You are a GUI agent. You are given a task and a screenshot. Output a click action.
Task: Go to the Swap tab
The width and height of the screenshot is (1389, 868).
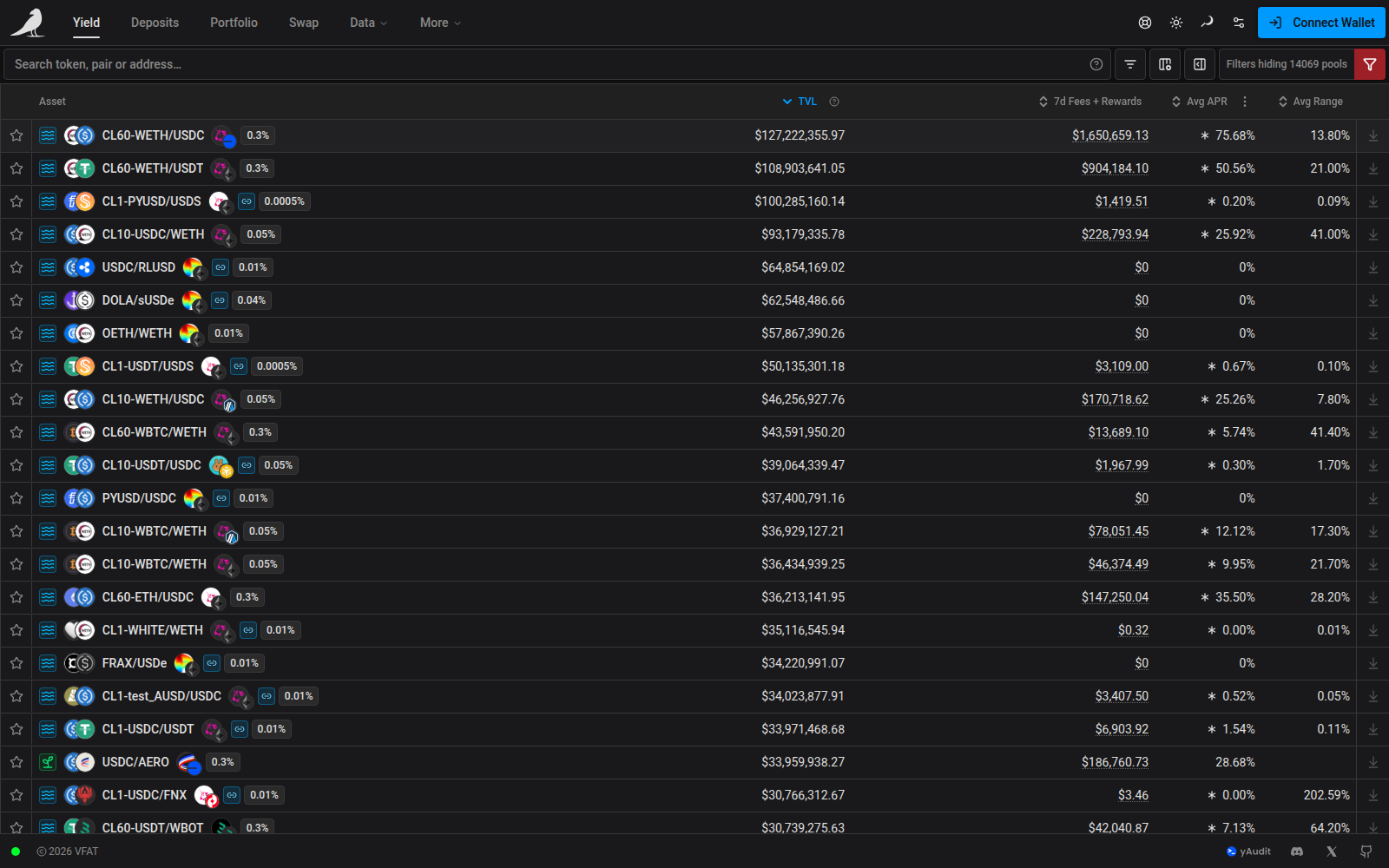click(x=304, y=23)
